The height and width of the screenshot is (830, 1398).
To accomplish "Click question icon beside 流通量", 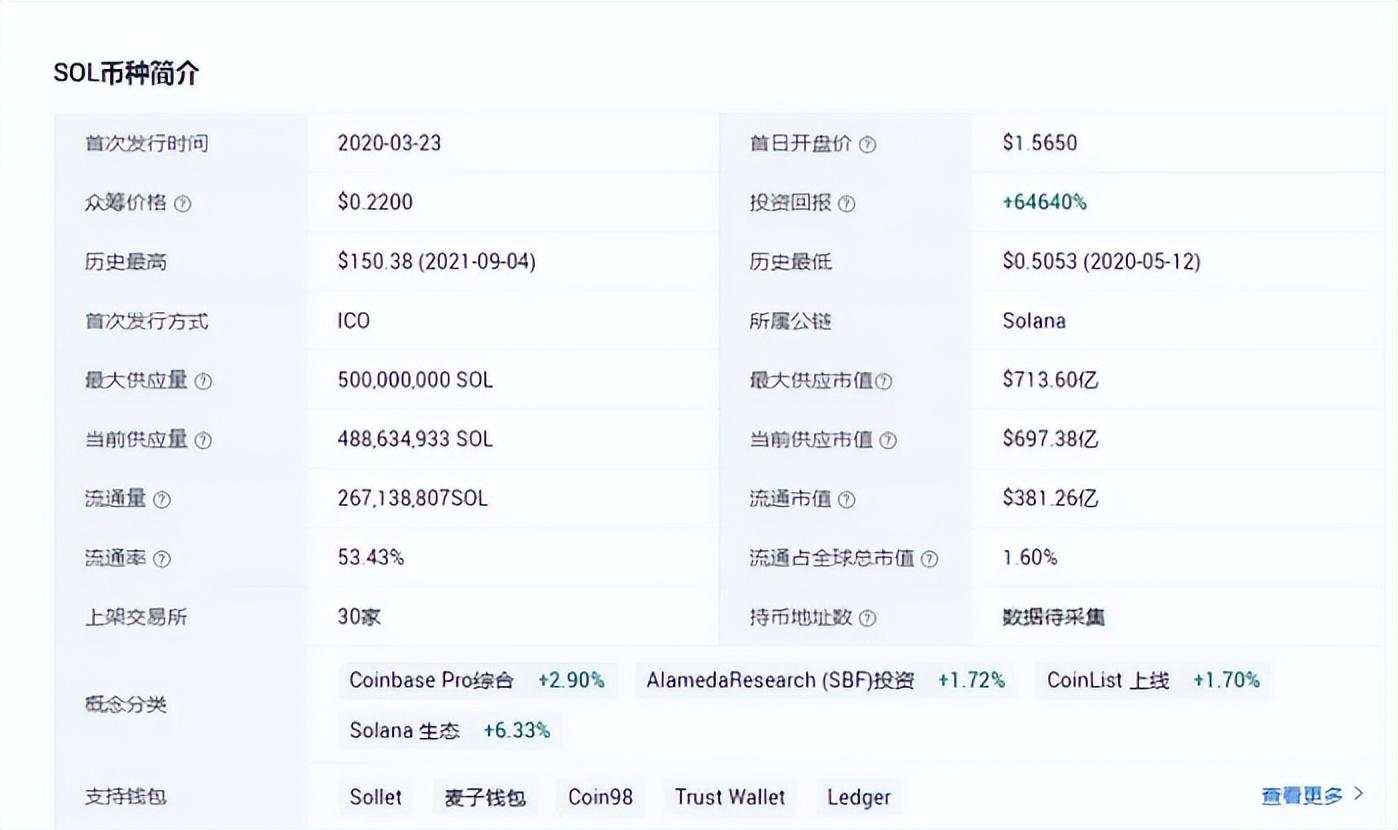I will click(161, 499).
